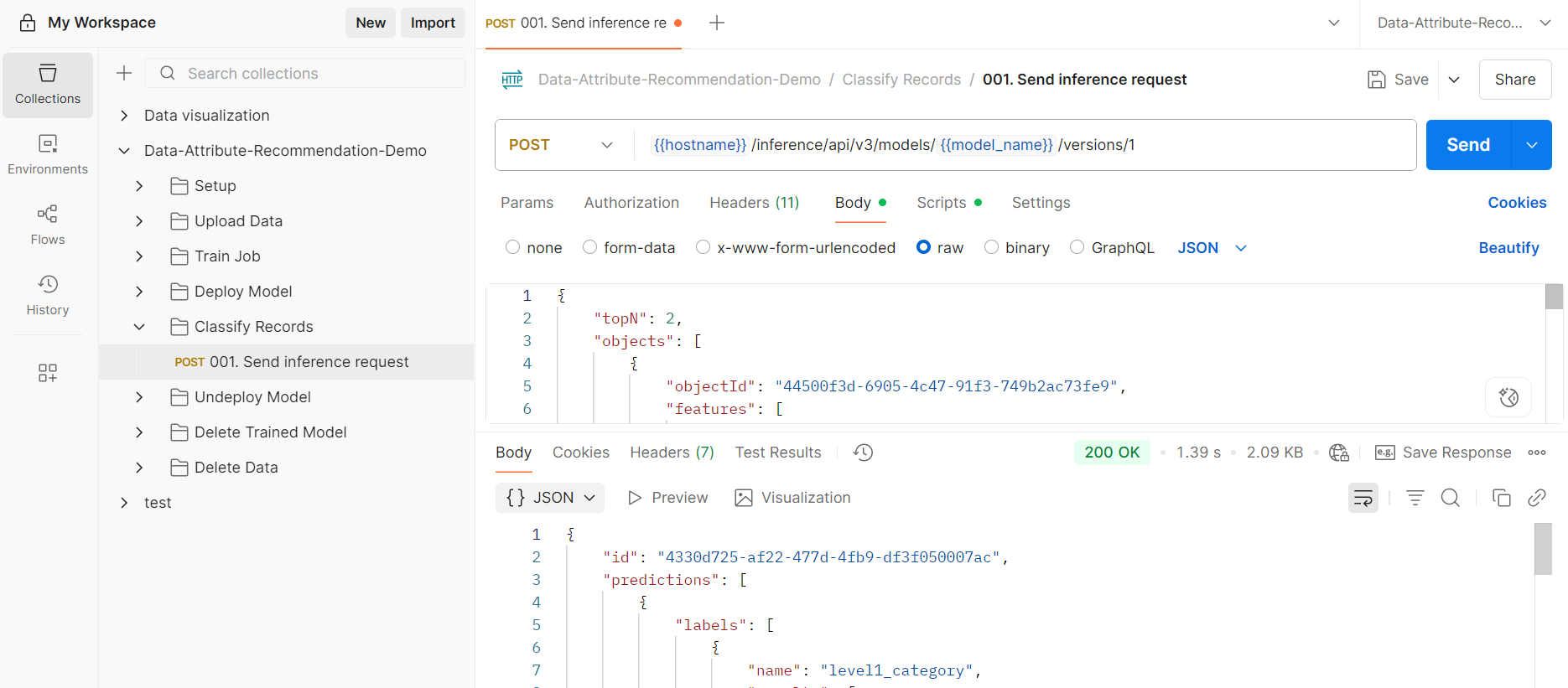Screen dimensions: 1568x688
Task: Expand the Train Job folder chevron
Action: pos(139,256)
